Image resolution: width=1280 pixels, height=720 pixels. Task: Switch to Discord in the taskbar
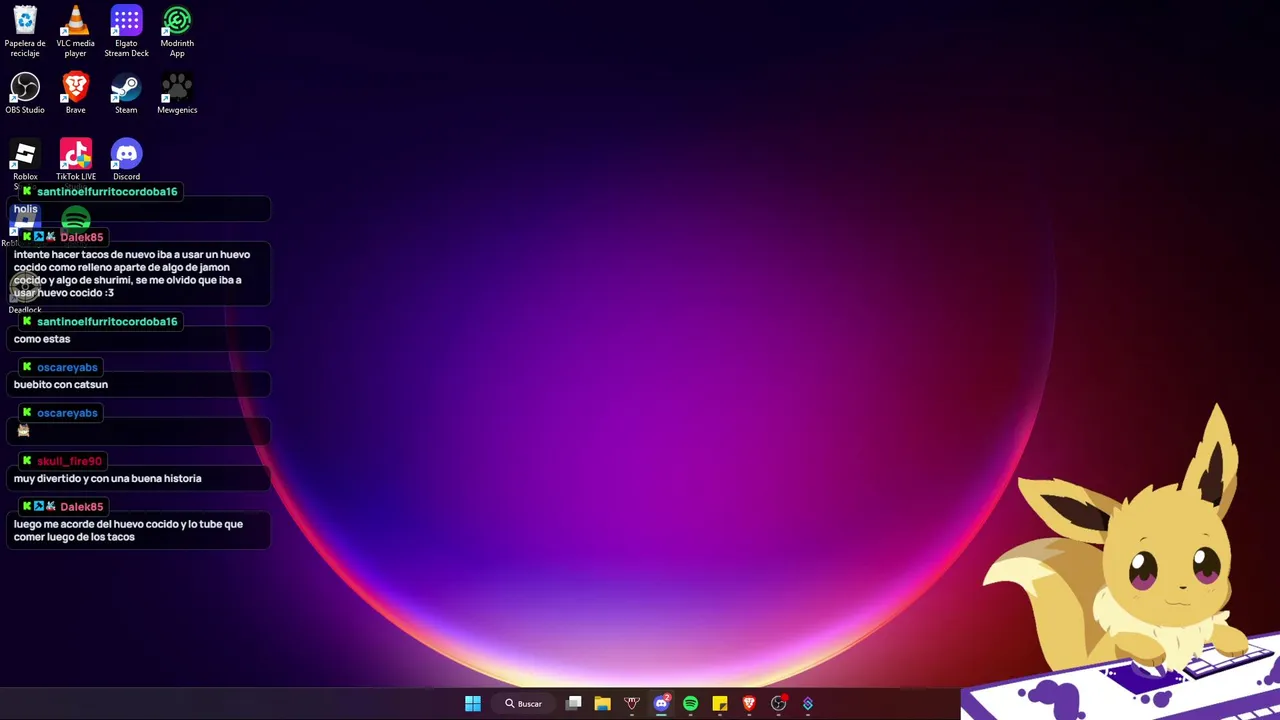pos(661,704)
